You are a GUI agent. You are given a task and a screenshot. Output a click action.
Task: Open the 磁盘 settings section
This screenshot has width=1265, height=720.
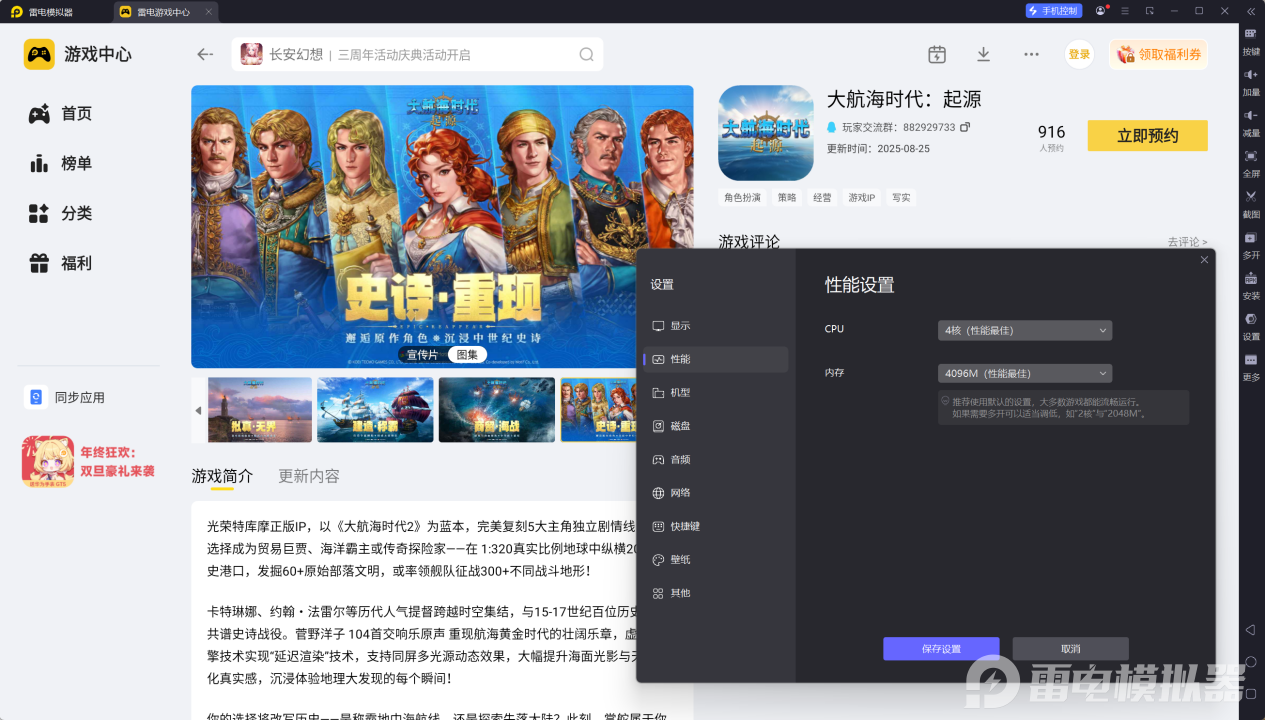pyautogui.click(x=716, y=426)
